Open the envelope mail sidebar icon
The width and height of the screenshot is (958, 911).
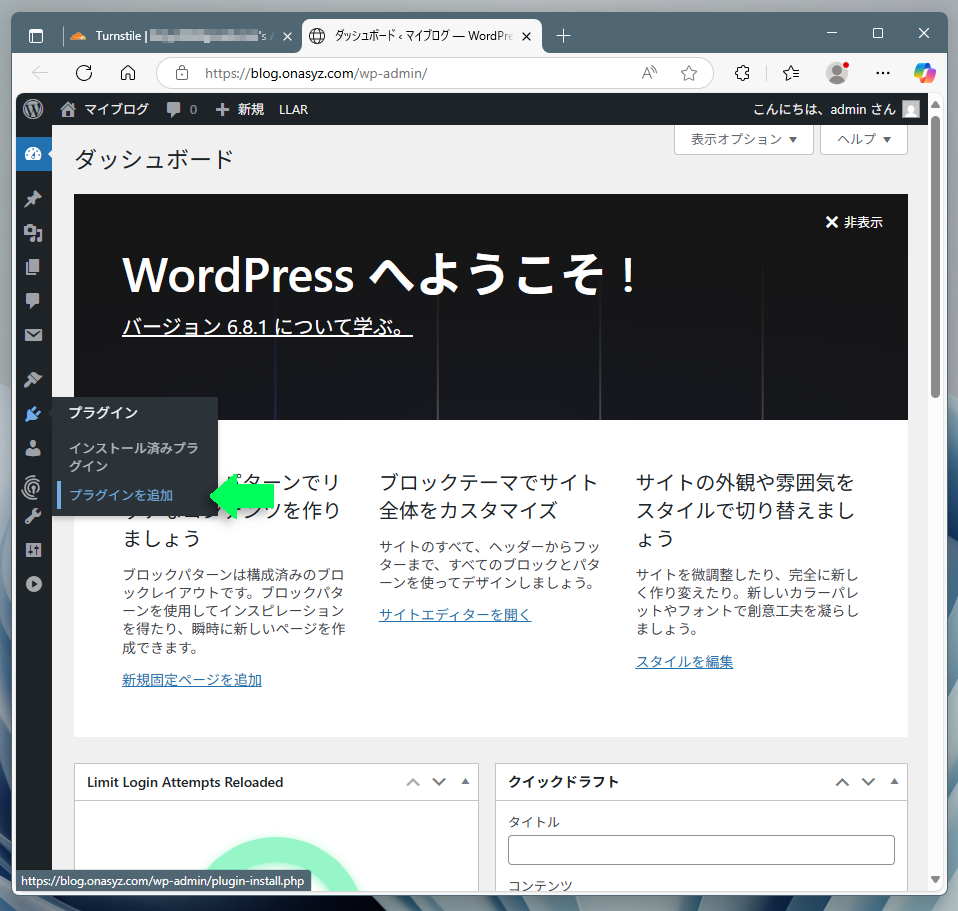click(x=33, y=335)
